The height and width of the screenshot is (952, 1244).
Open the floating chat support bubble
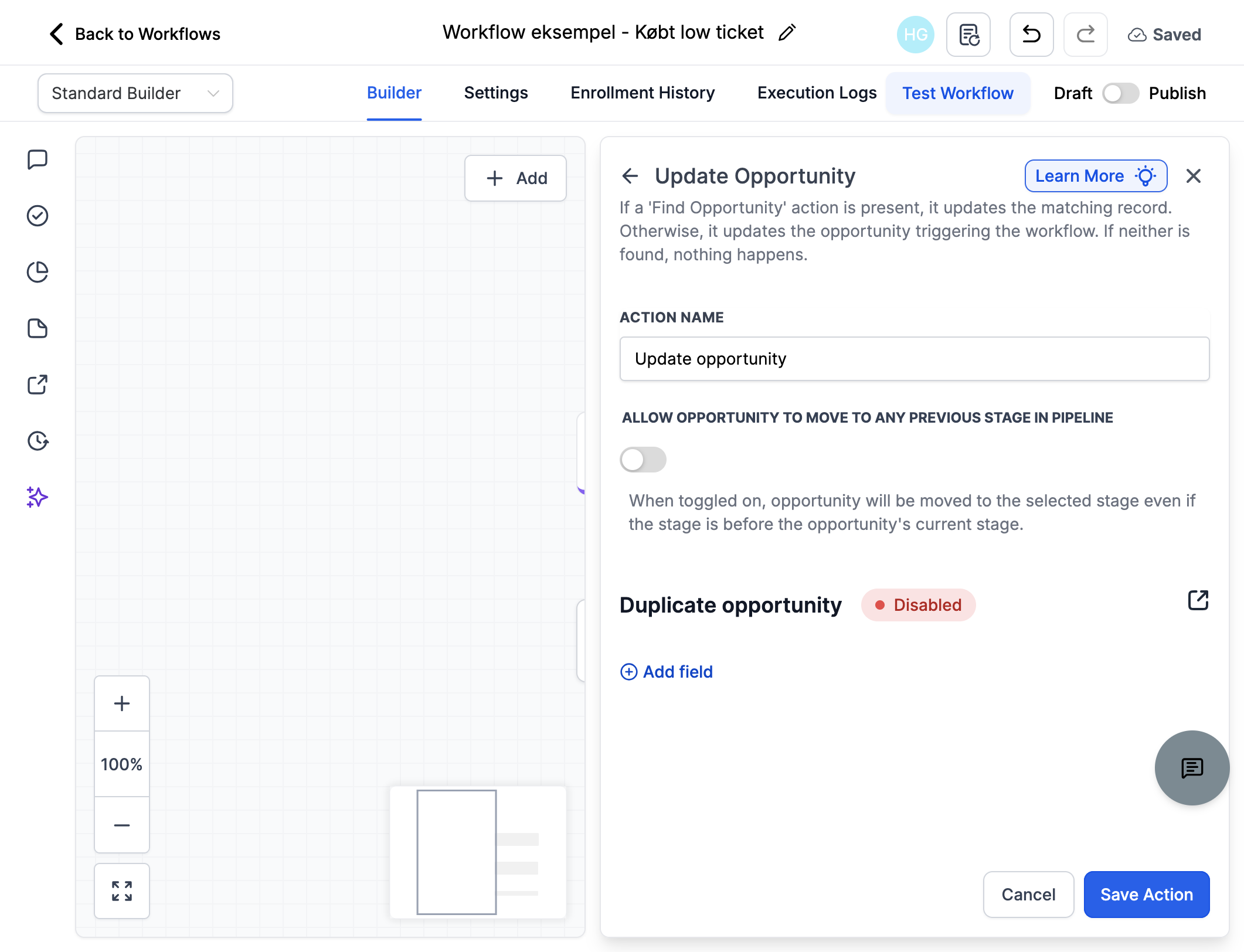pyautogui.click(x=1192, y=768)
